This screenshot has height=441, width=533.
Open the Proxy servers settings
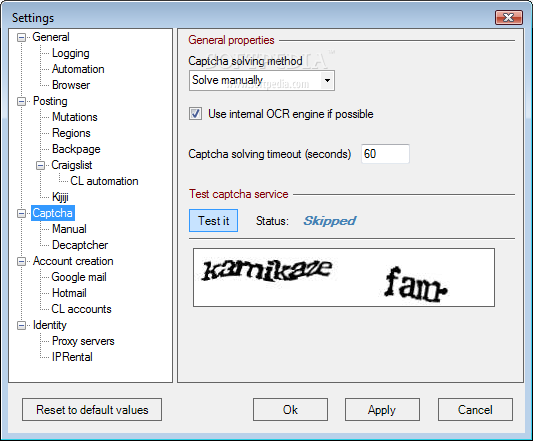[83, 341]
